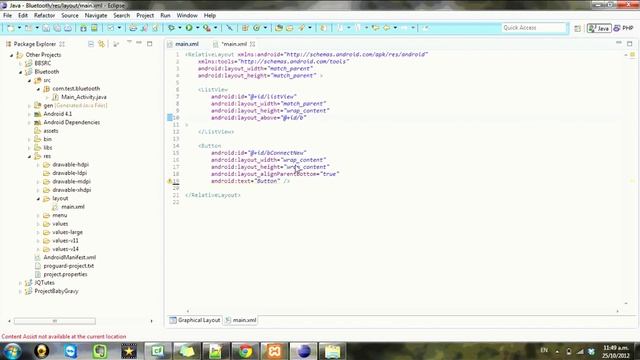Open the Window menu
This screenshot has height=360, width=640.
tap(187, 16)
